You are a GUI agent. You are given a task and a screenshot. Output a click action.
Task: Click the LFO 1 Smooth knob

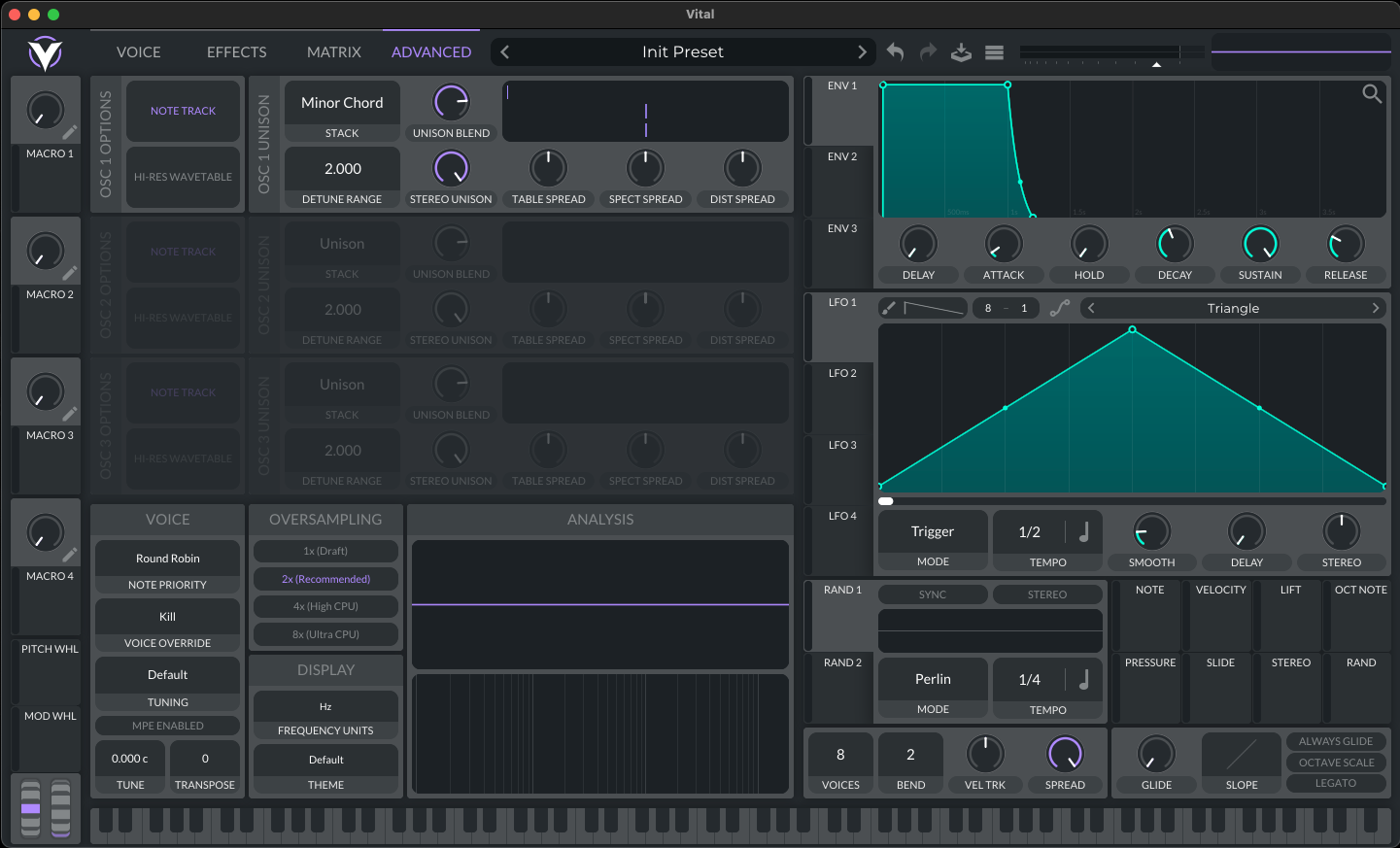[x=1152, y=531]
